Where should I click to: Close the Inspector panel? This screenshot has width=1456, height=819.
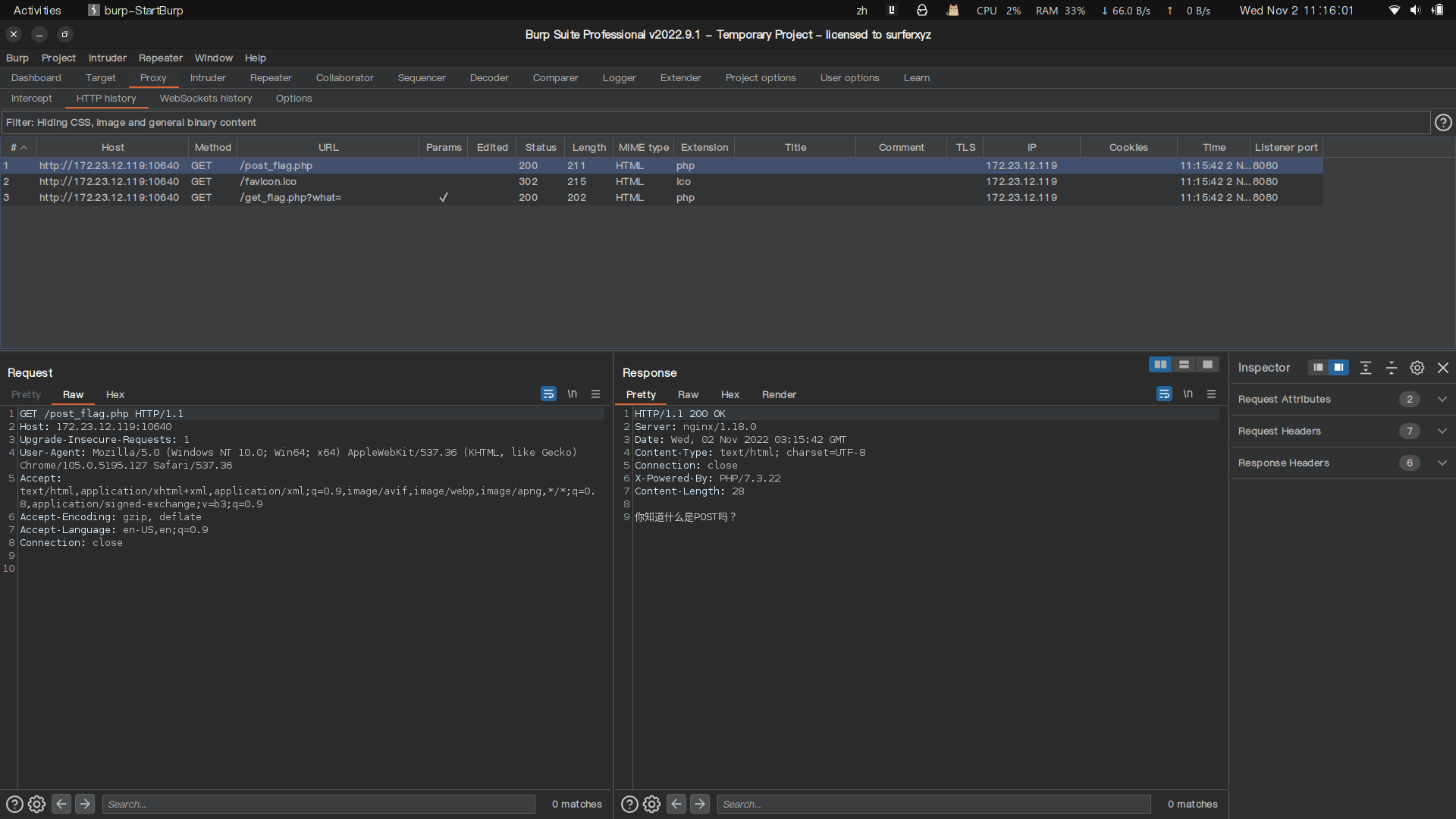1443,368
